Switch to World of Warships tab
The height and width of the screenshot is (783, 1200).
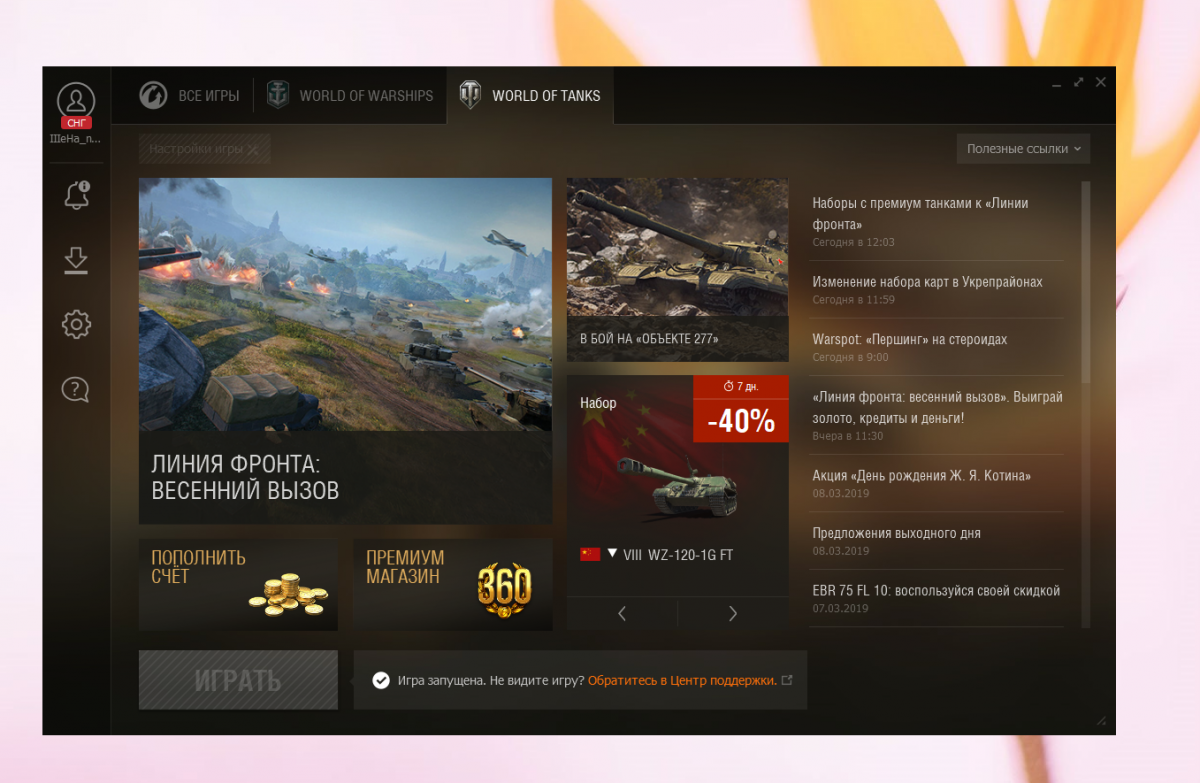(350, 96)
